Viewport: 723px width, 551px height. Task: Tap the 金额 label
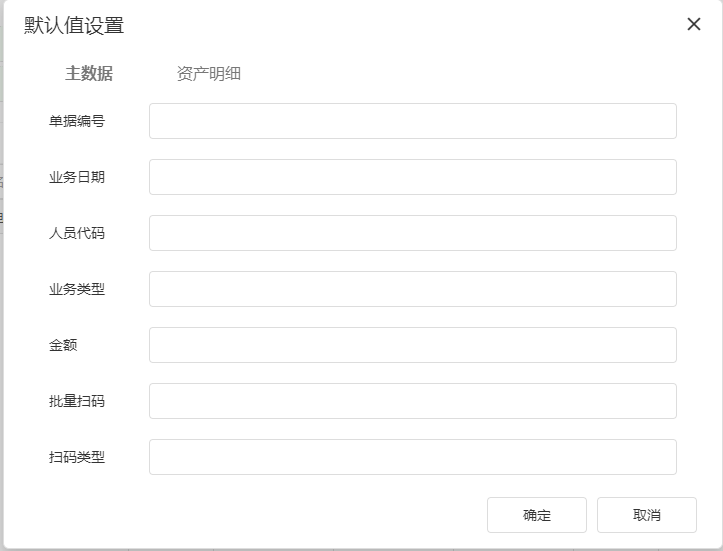click(63, 345)
